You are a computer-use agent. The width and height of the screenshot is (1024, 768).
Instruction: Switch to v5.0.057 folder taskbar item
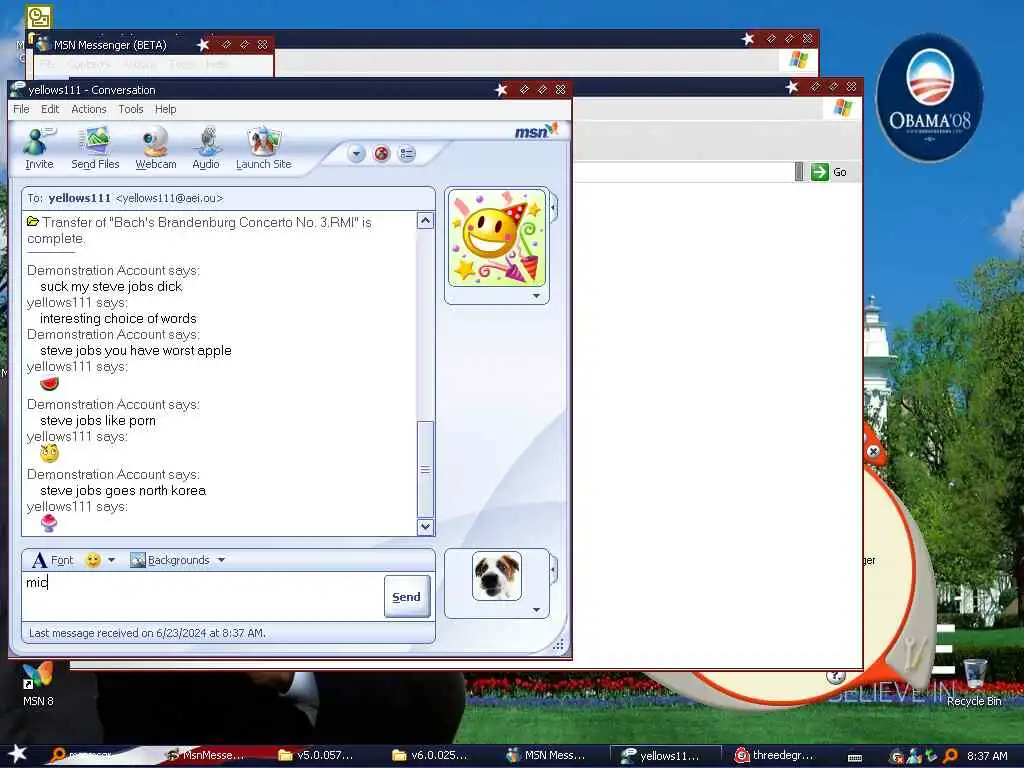point(316,755)
